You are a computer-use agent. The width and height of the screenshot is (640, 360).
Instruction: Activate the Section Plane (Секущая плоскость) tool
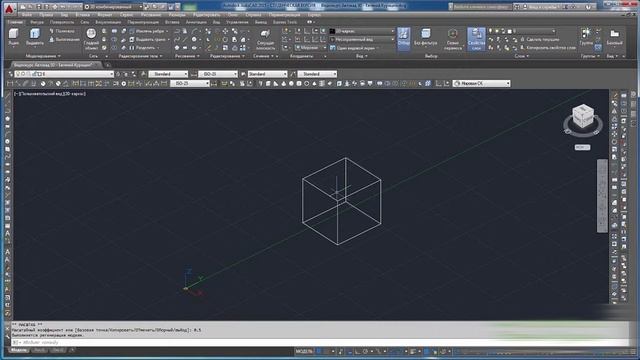tap(265, 39)
